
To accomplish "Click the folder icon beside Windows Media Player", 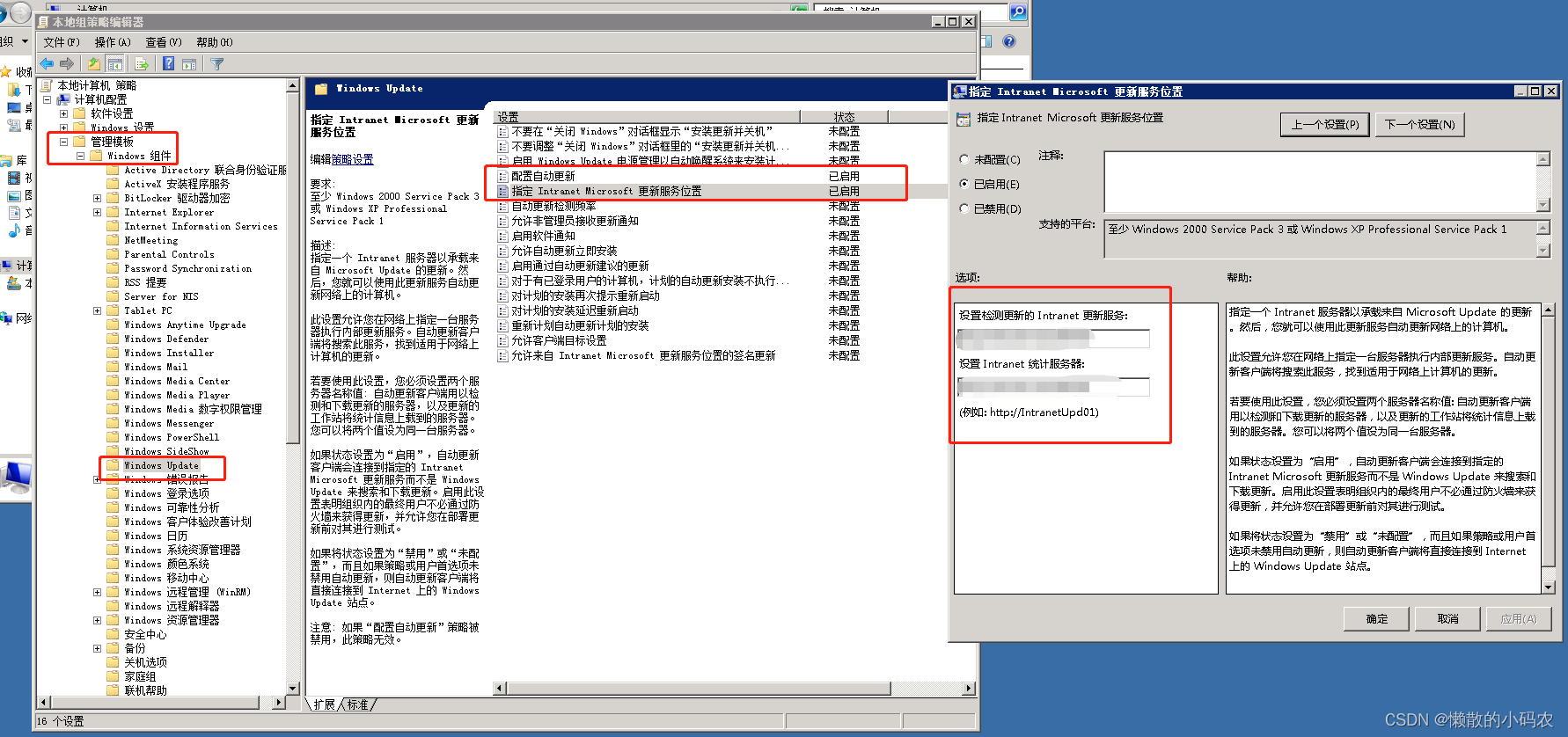I will (113, 395).
